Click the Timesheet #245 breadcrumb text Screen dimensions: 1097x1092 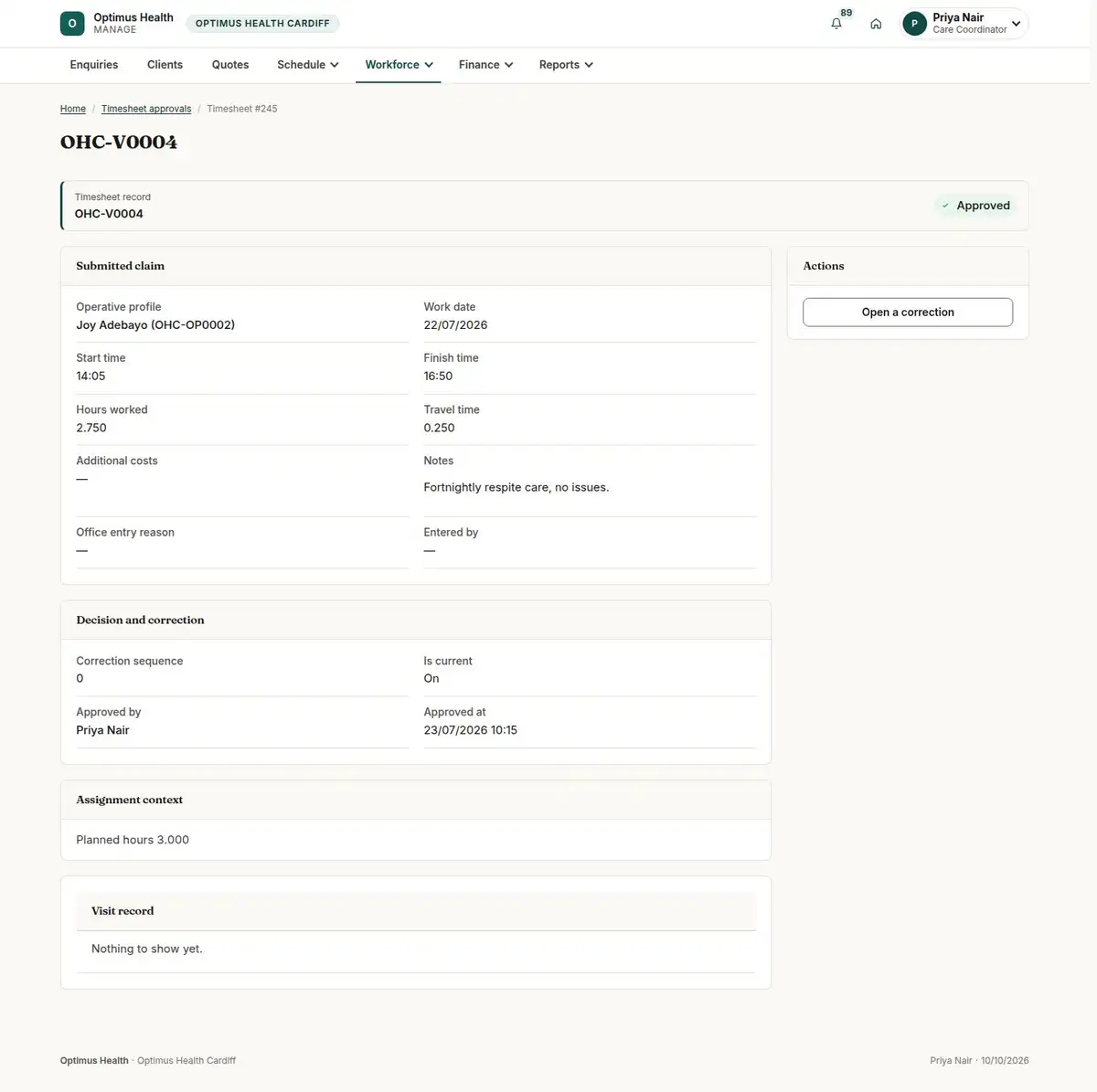click(x=242, y=109)
